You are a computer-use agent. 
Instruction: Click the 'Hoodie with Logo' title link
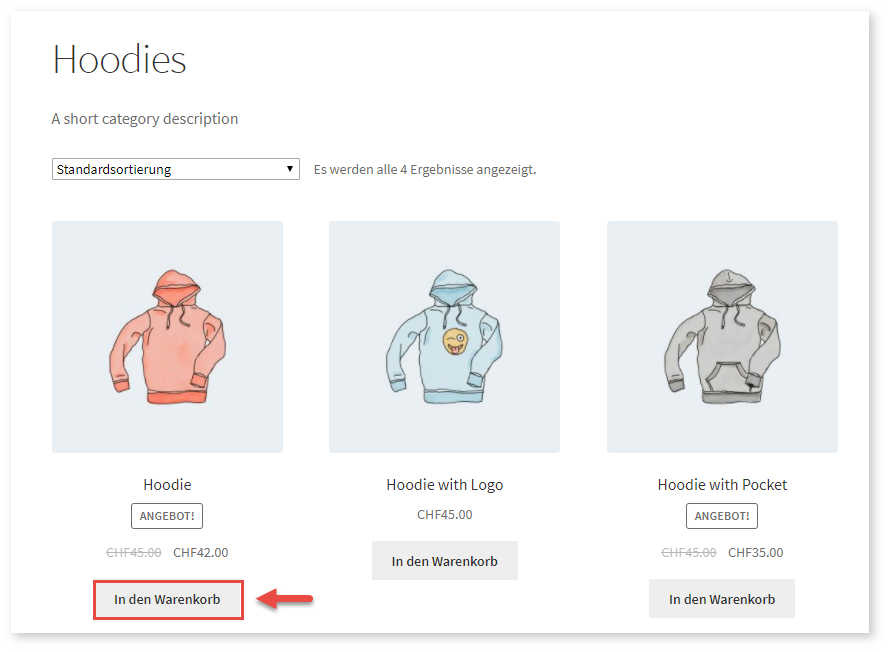pos(445,485)
